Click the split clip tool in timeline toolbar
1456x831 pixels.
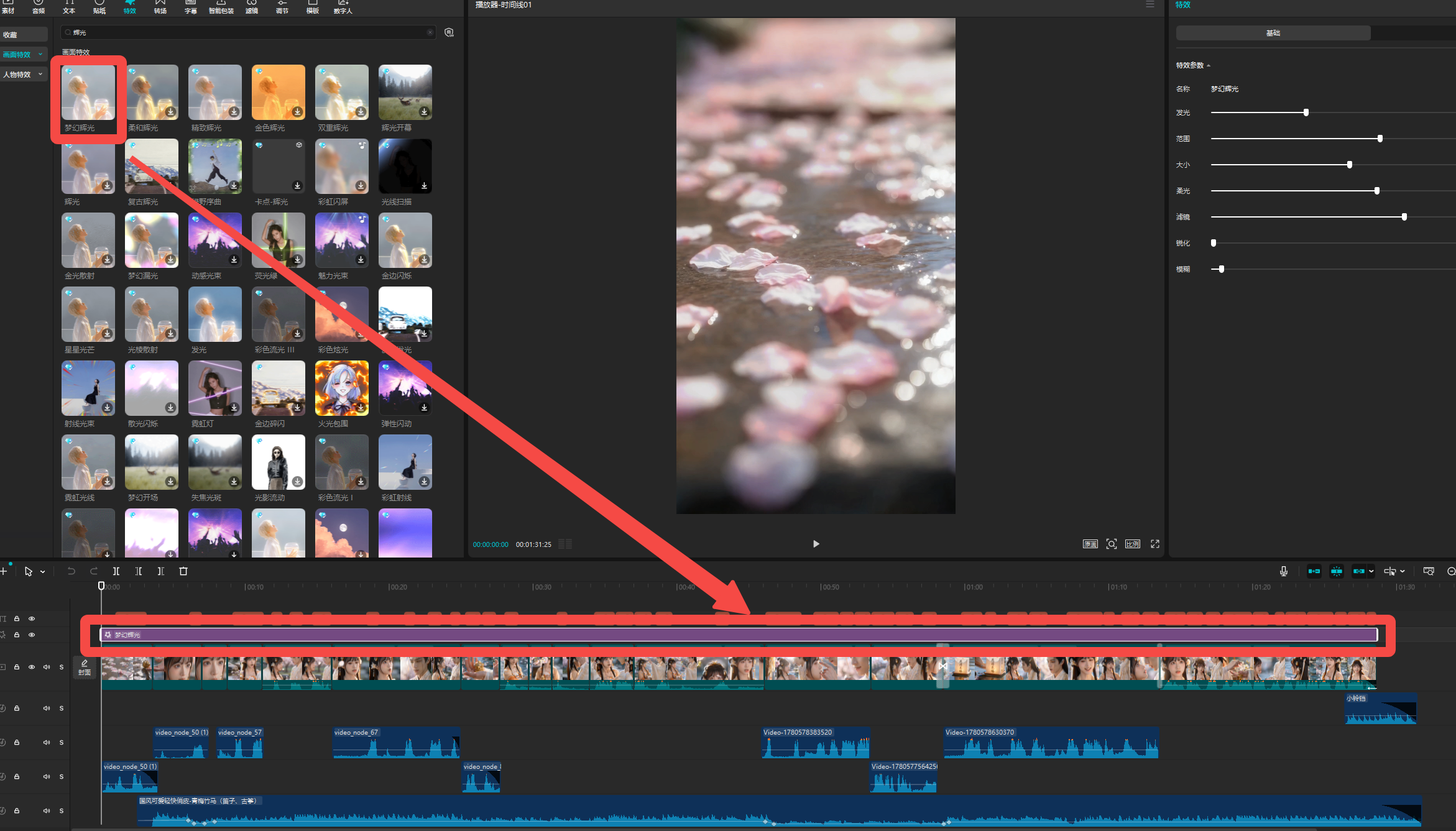coord(116,571)
